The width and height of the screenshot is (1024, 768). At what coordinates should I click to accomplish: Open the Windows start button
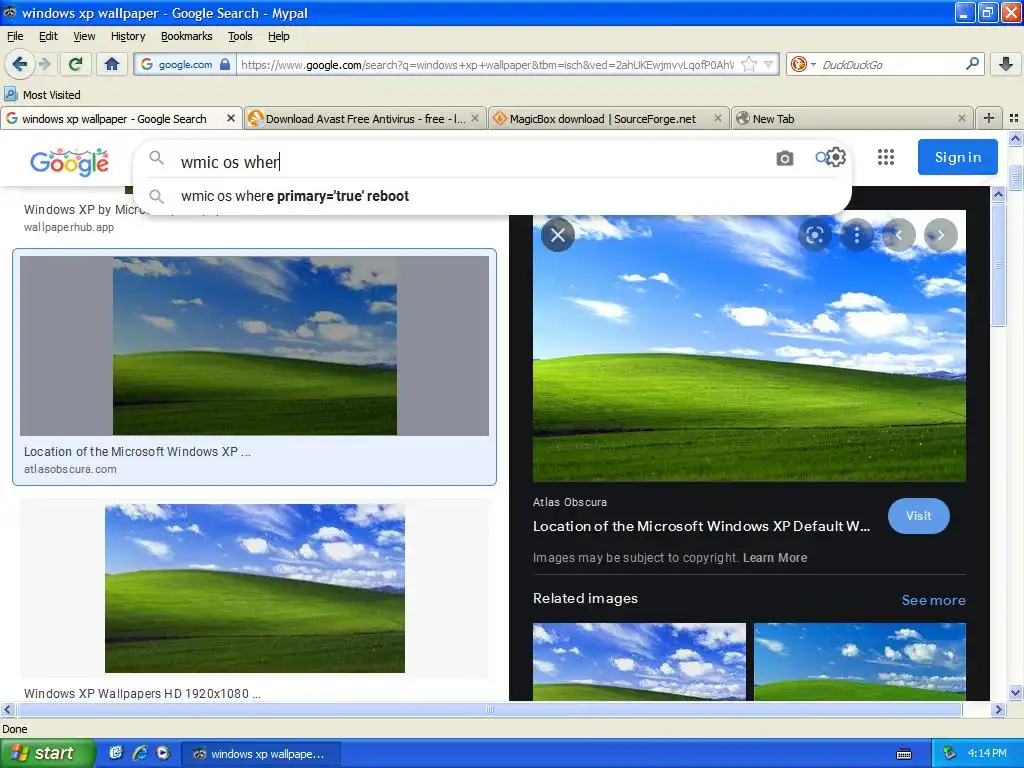(x=47, y=753)
